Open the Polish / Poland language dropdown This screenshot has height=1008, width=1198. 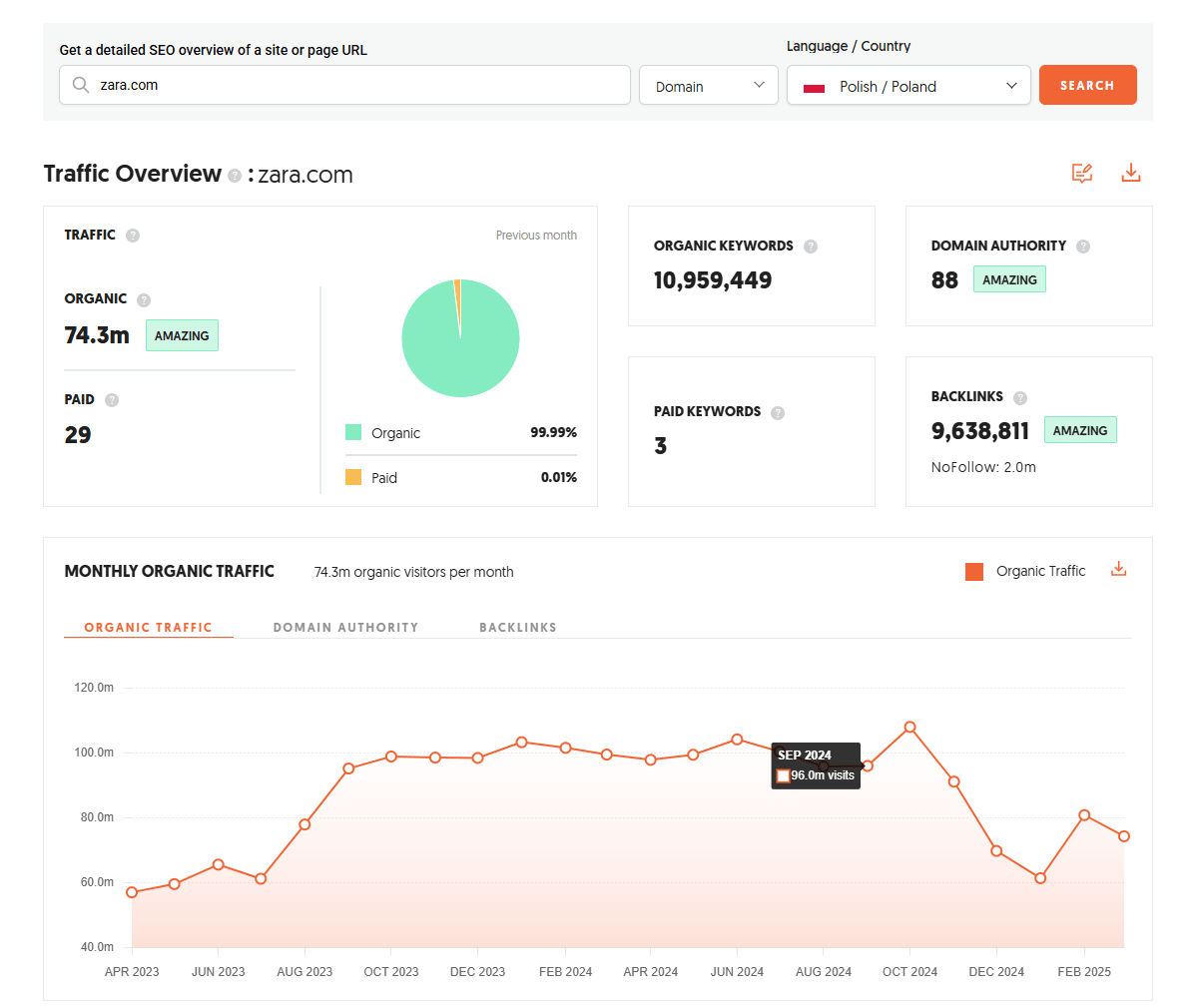(x=908, y=86)
